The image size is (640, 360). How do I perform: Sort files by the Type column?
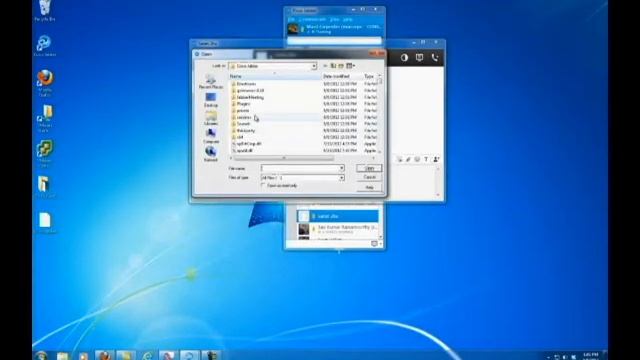tap(369, 76)
